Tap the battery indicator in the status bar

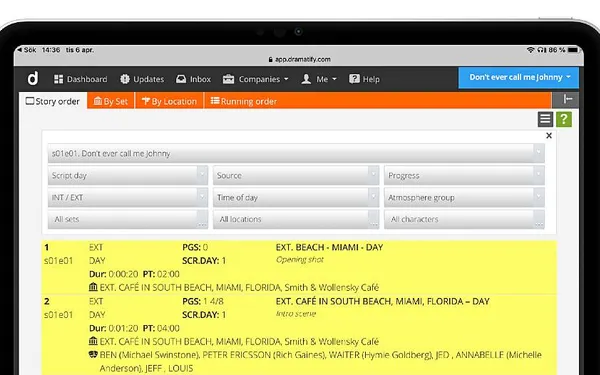pos(573,50)
